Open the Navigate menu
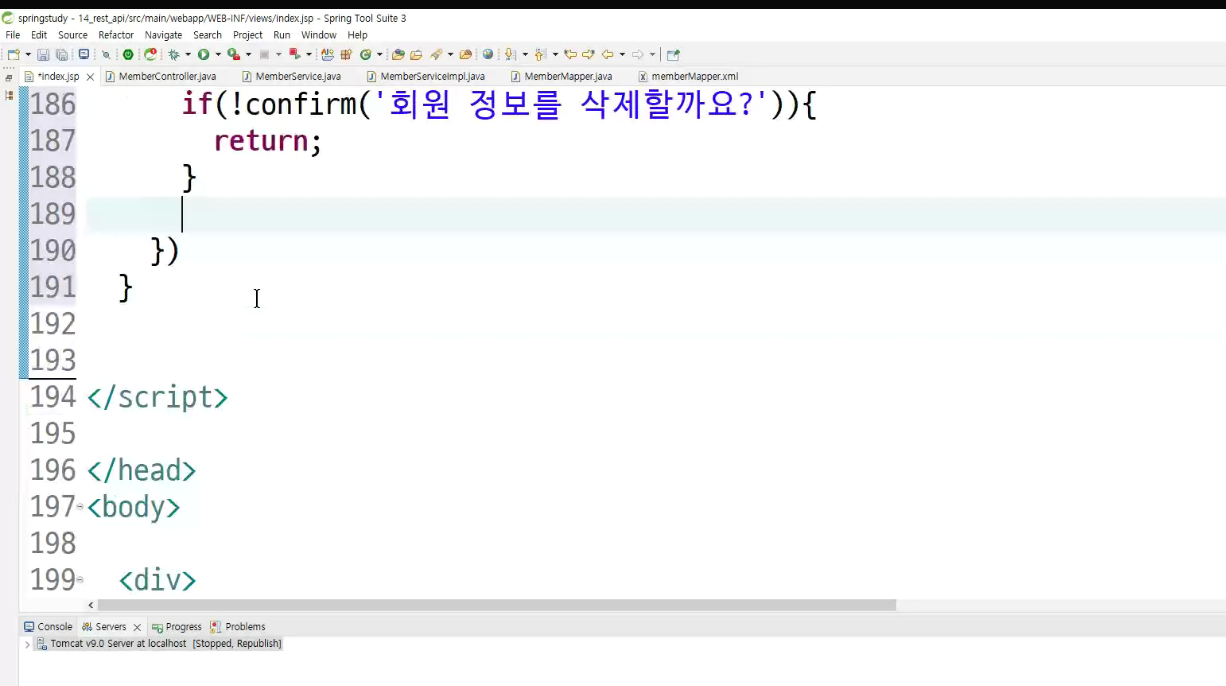 164,35
